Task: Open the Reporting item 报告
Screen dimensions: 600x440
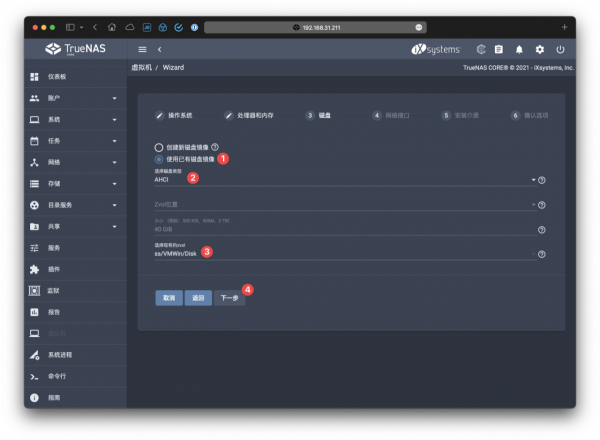Action: coord(75,313)
